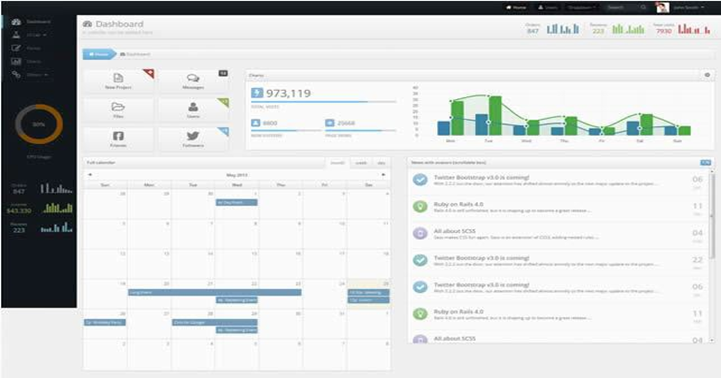Image resolution: width=721 pixels, height=378 pixels.
Task: Open the Twitter Followers tile
Action: [x=193, y=139]
